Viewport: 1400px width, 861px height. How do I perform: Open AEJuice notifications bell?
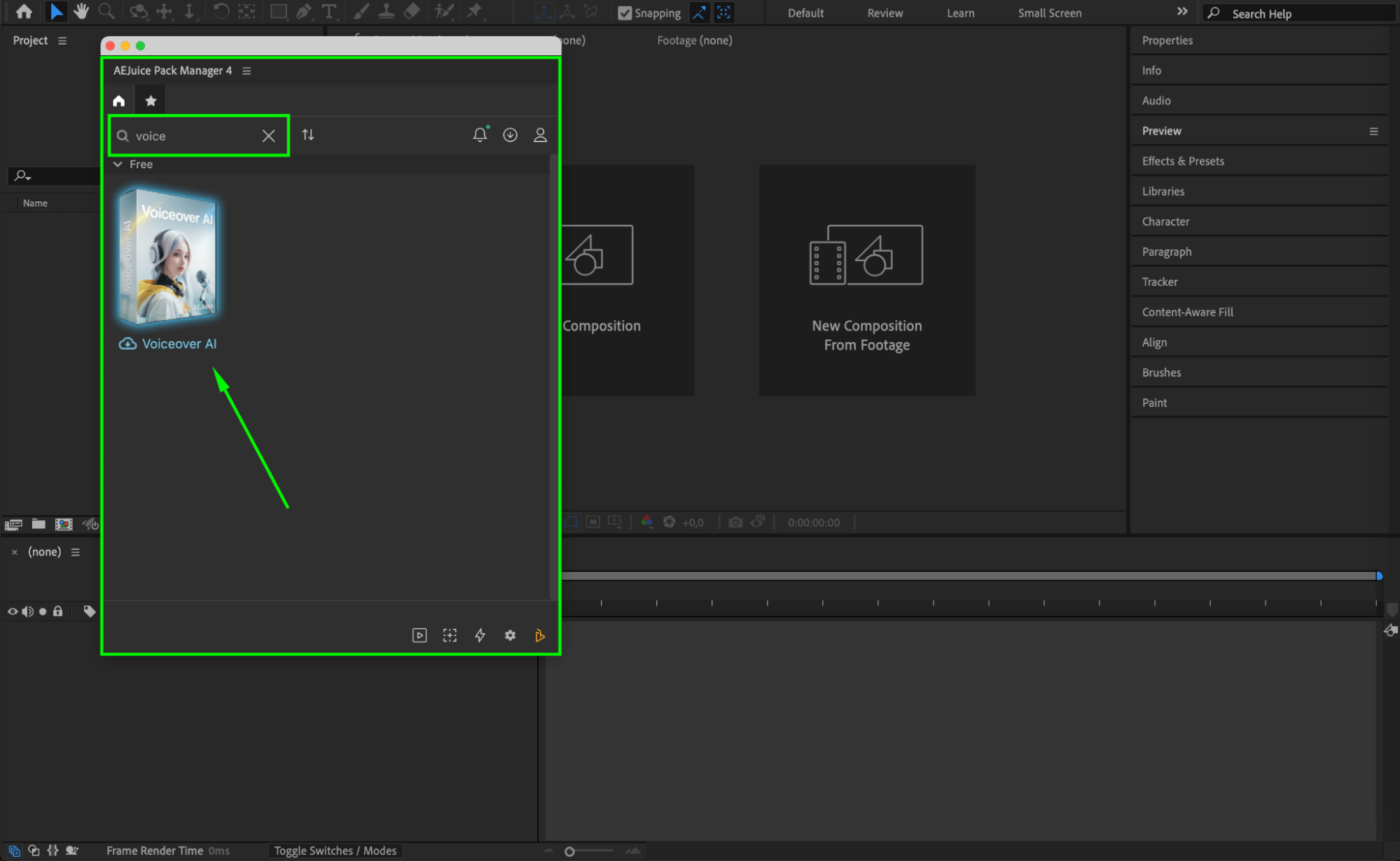(480, 135)
